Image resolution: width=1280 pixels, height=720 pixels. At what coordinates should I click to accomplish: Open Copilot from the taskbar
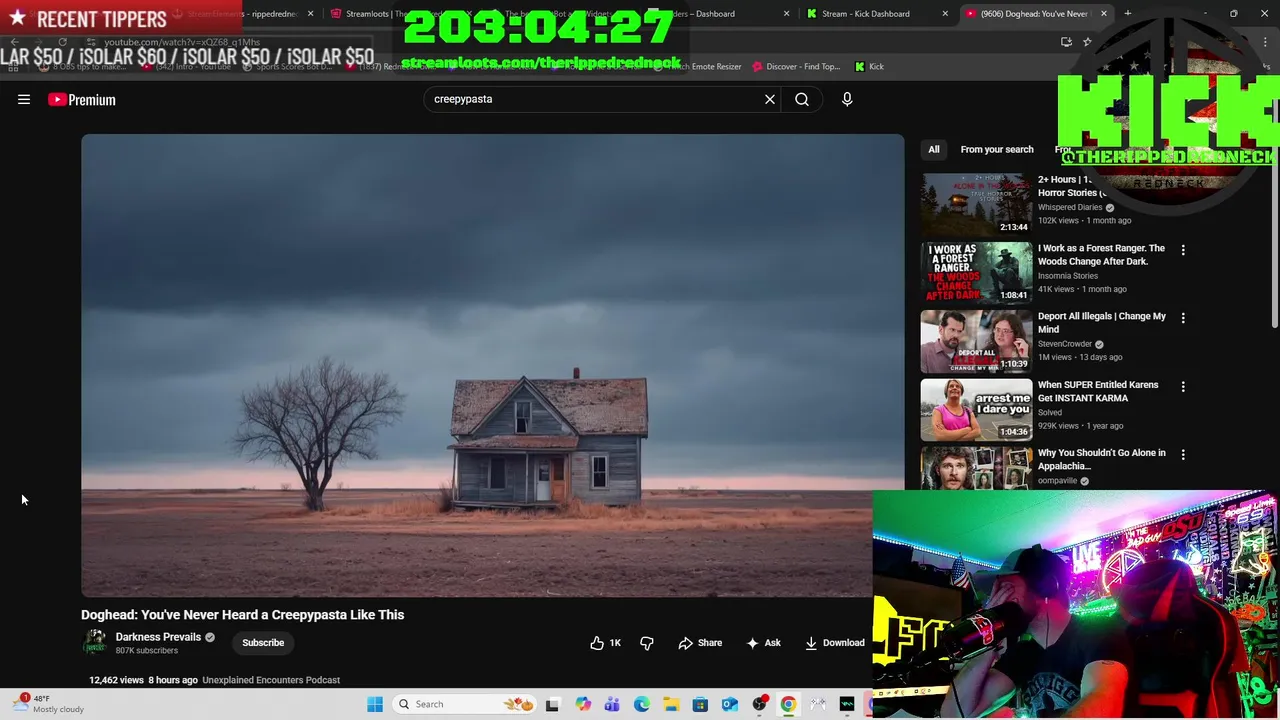click(x=583, y=704)
